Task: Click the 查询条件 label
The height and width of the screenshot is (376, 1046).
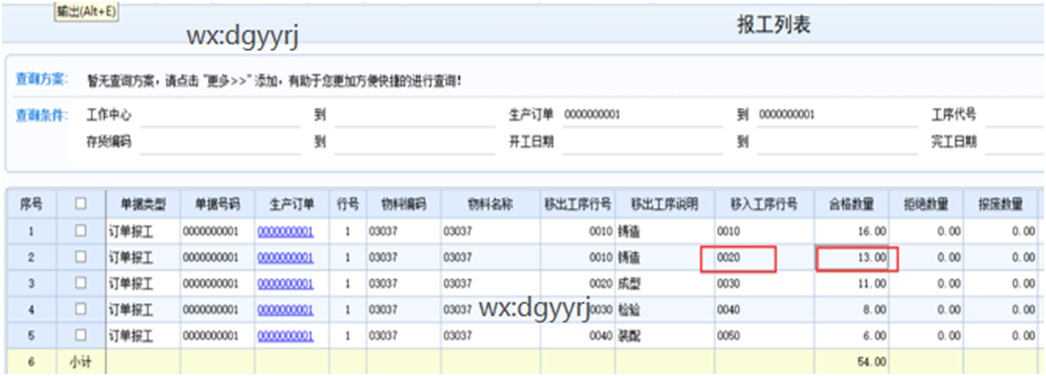Action: [42, 115]
